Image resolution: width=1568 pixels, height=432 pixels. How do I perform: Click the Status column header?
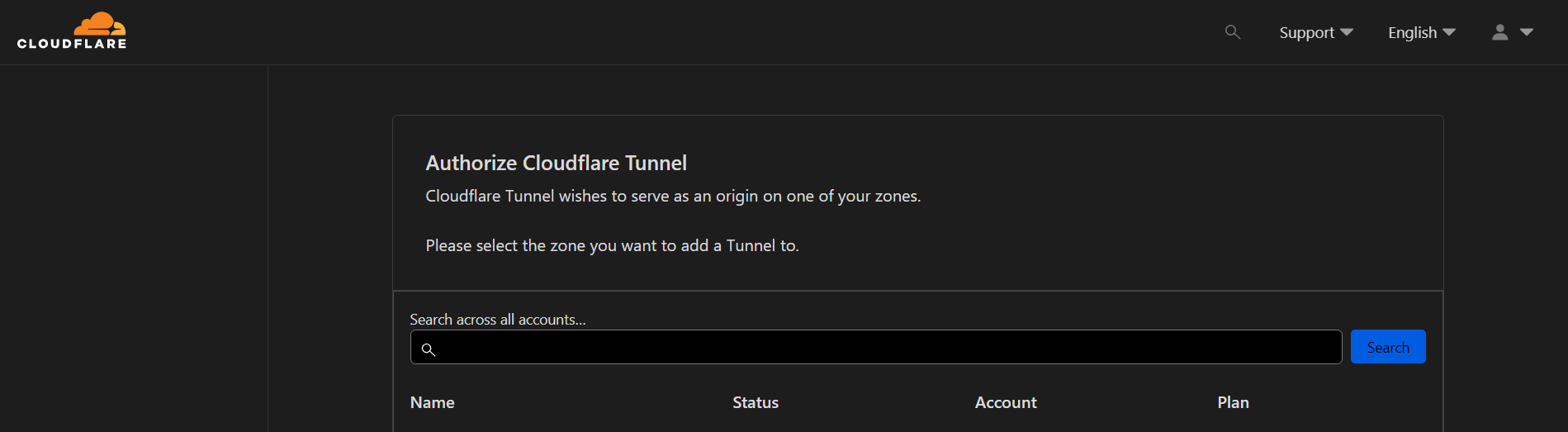click(x=756, y=402)
